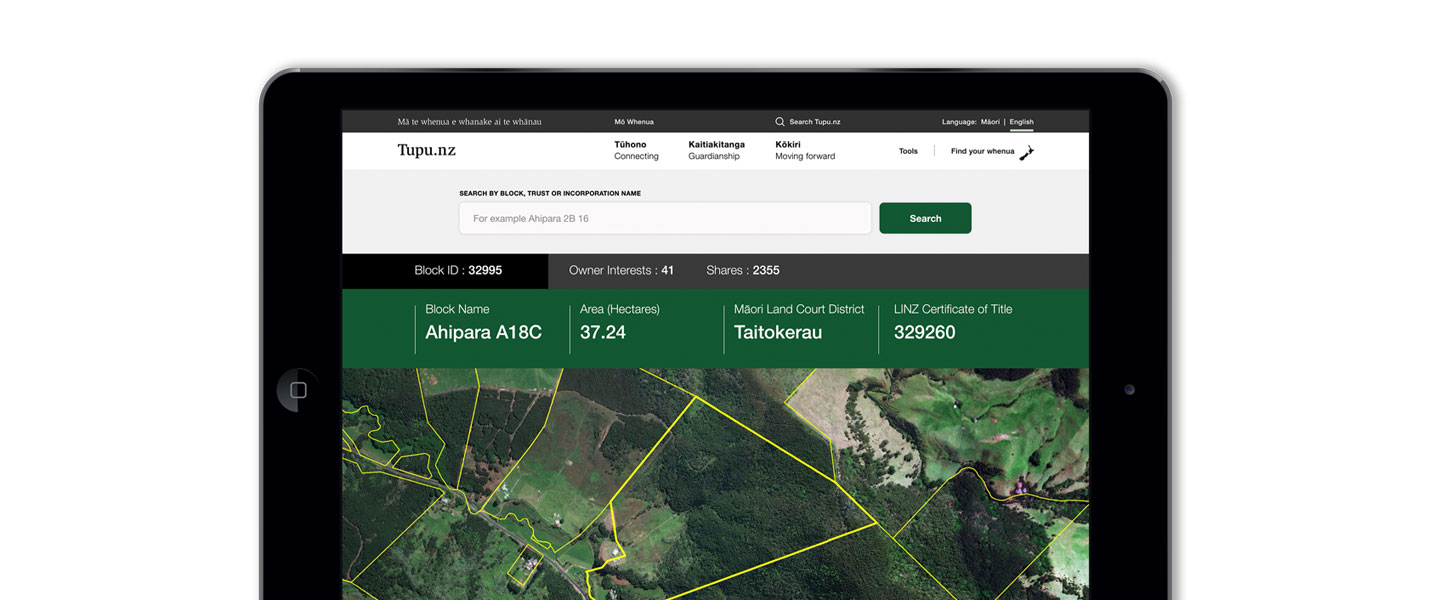Select the Block ID 32995 tab
This screenshot has width=1440, height=600.
point(460,270)
